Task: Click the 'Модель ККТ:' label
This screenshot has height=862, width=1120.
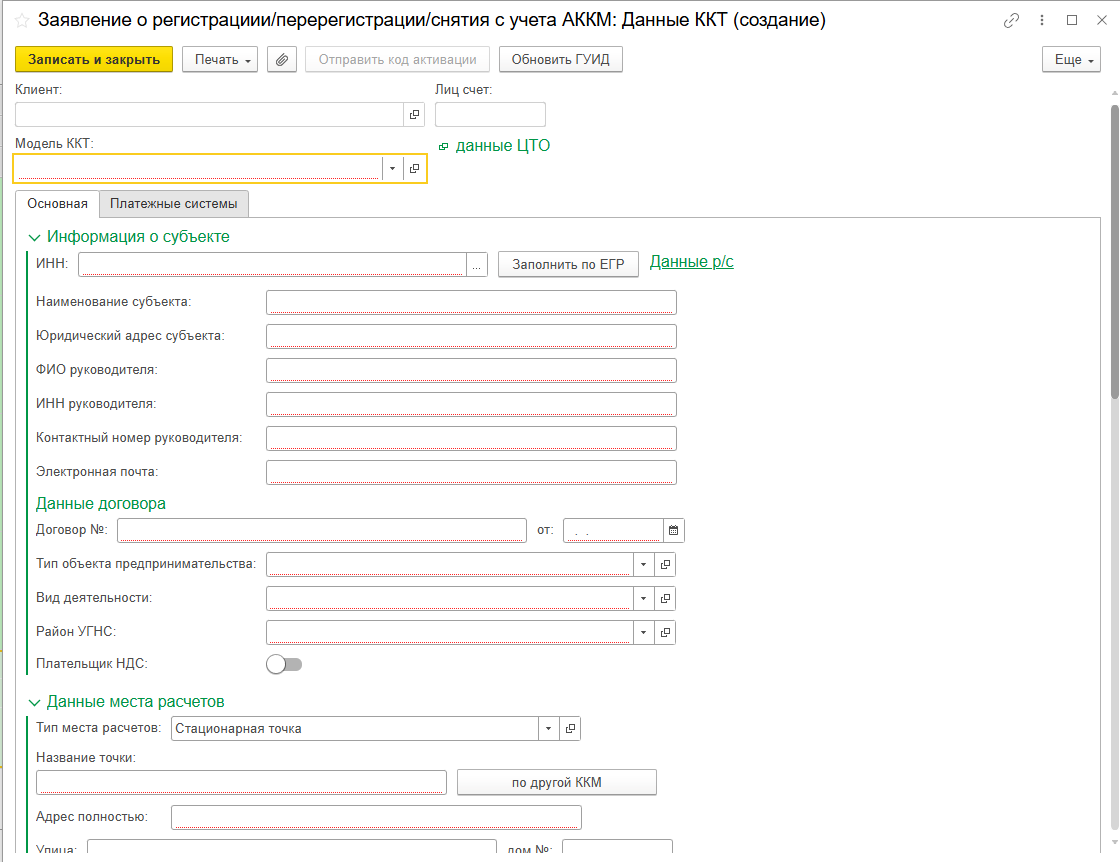Action: 54,144
